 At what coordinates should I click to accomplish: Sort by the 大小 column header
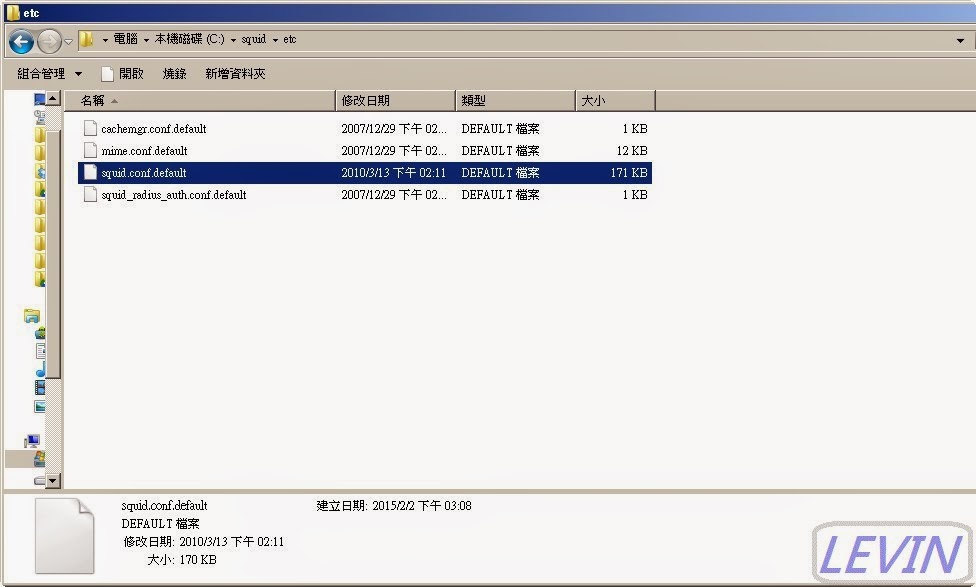click(x=615, y=100)
